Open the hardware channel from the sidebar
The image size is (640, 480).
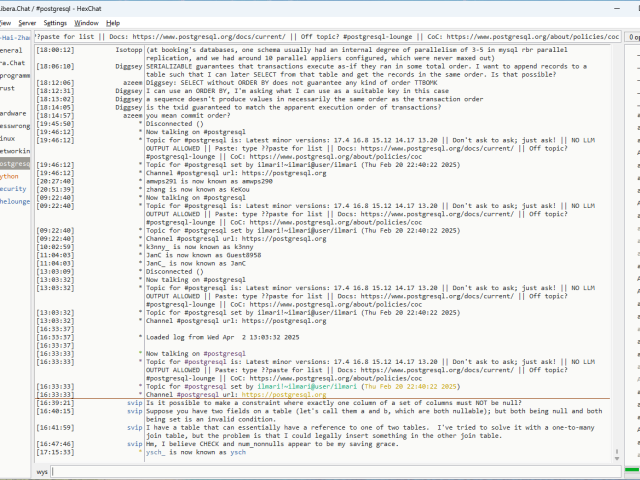click(x=13, y=113)
